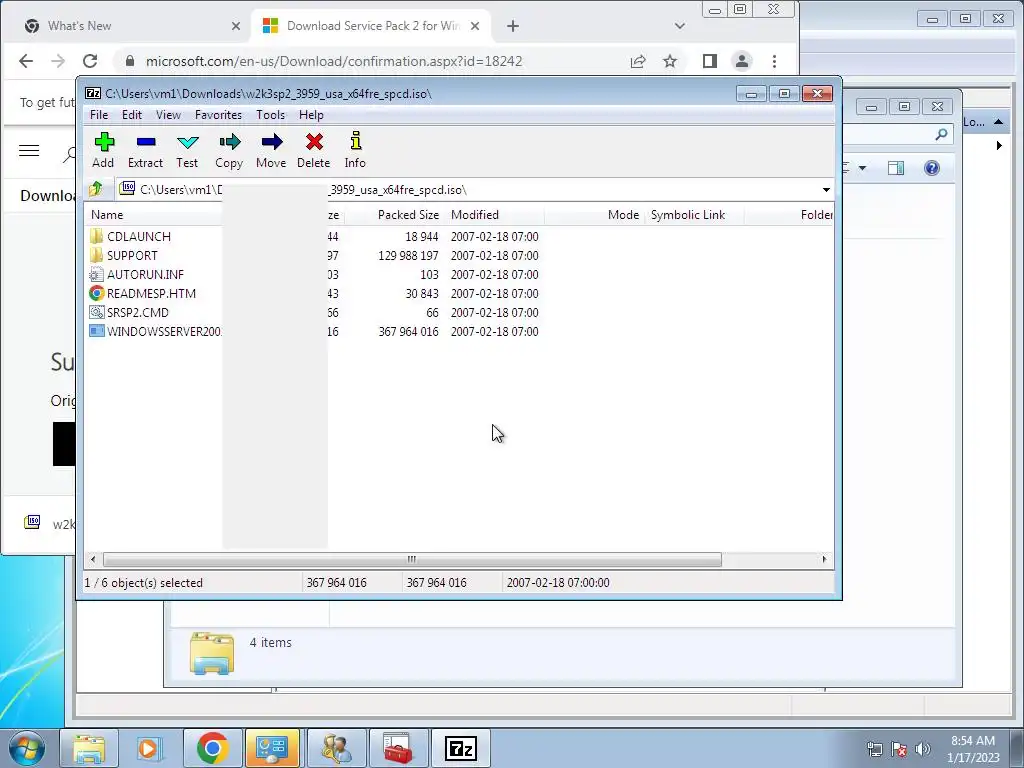Close the Download Service Pack 2 tab
This screenshot has width=1024, height=768.
tap(475, 26)
